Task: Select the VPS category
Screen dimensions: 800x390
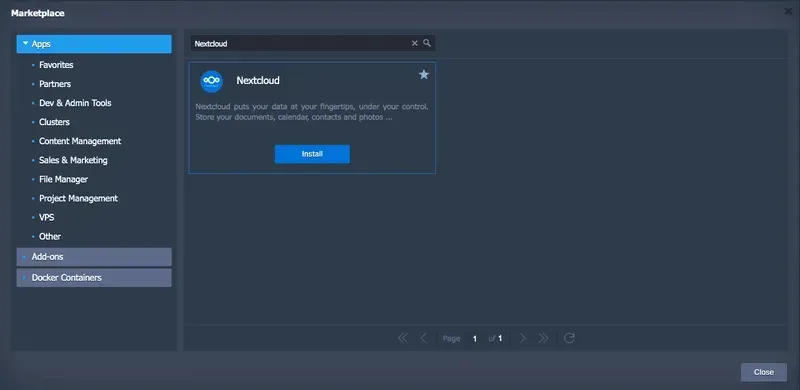Action: pos(46,217)
